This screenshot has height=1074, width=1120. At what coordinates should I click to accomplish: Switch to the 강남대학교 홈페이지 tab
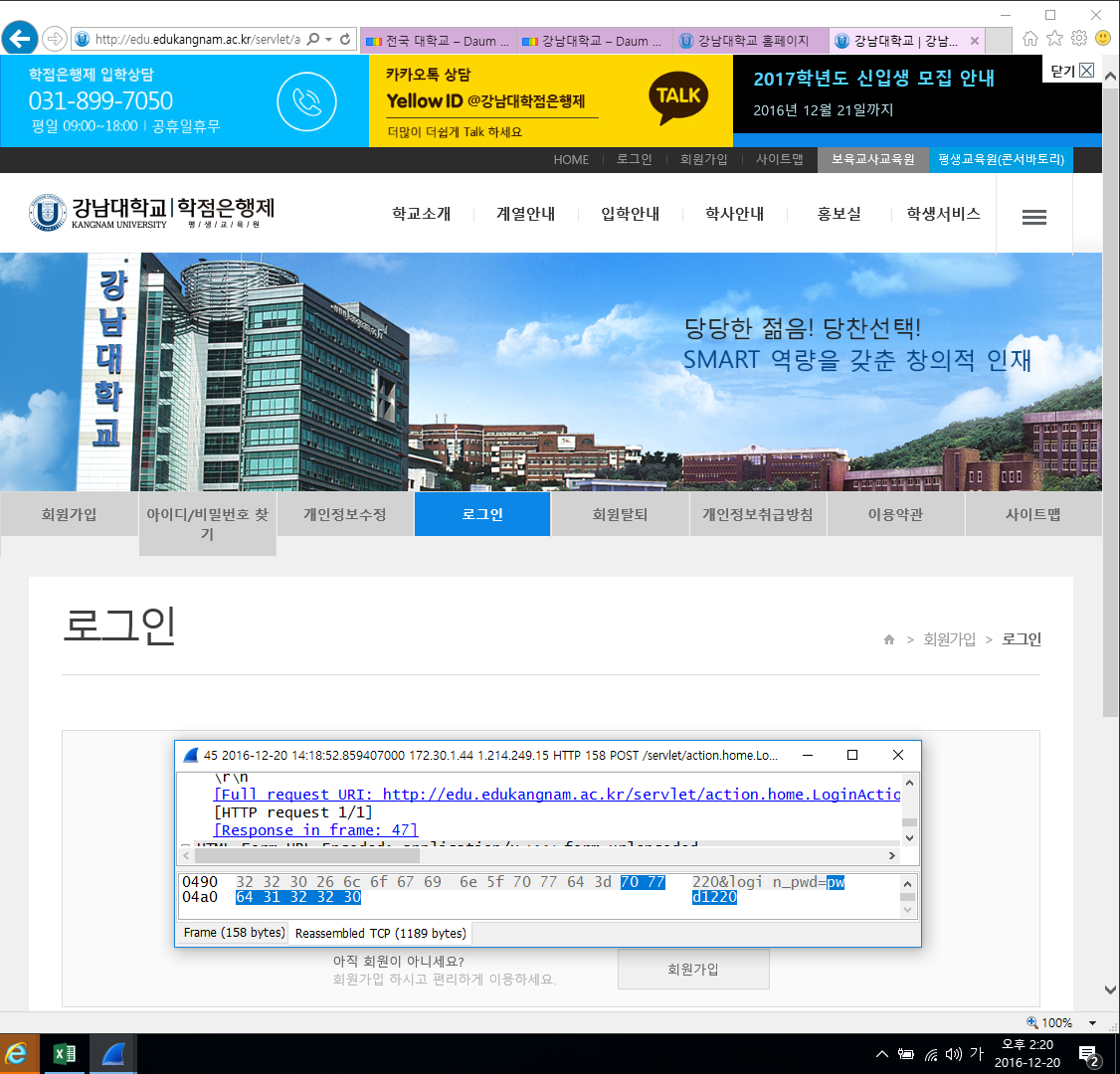coord(750,42)
